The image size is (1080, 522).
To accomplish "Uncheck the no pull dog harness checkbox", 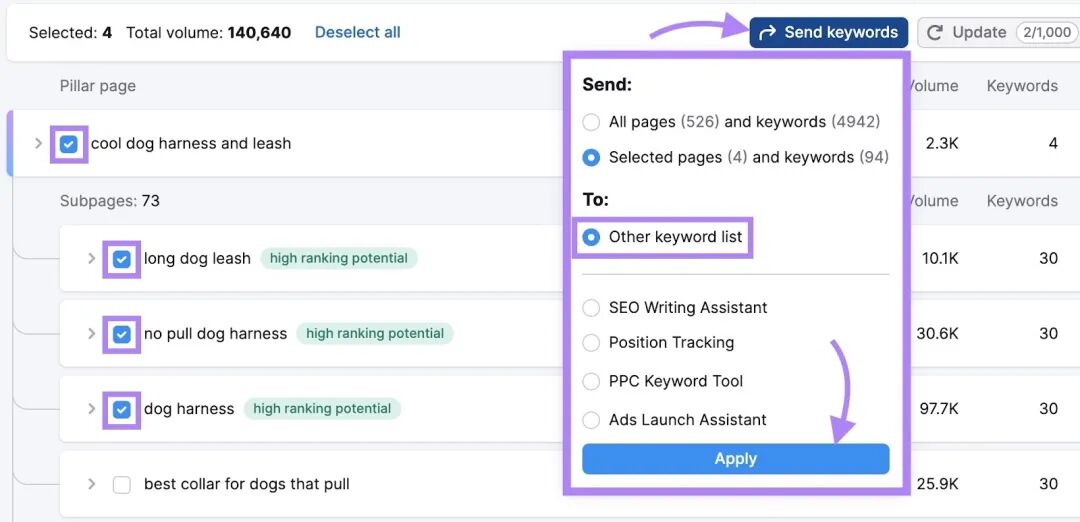I will pyautogui.click(x=121, y=334).
